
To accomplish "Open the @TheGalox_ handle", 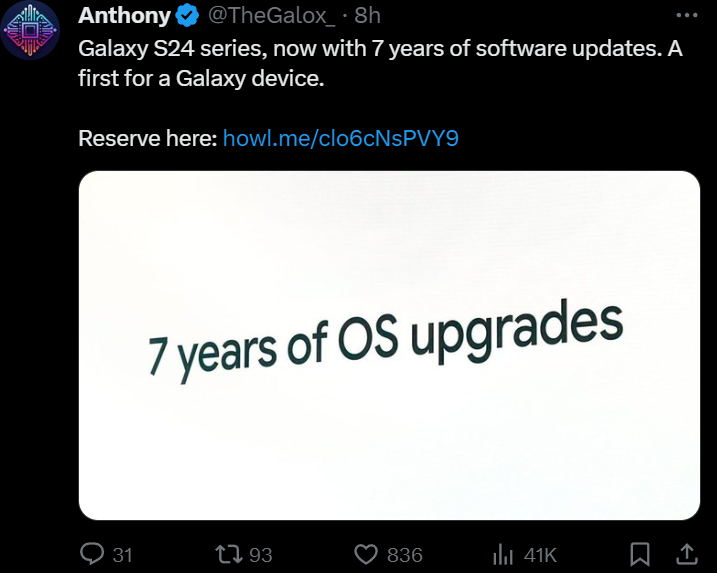I will [x=272, y=16].
